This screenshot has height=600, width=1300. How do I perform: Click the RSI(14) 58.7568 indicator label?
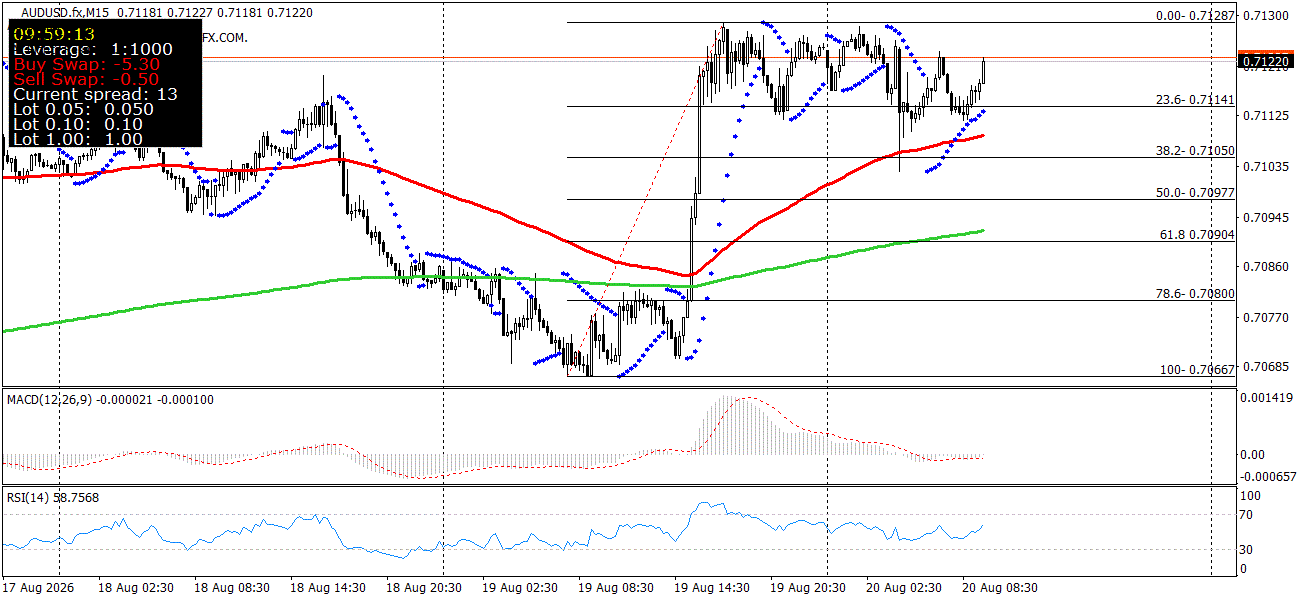click(53, 497)
